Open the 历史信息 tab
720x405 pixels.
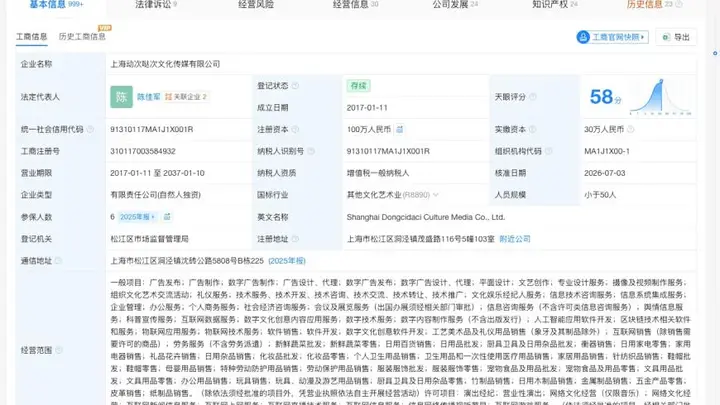(x=654, y=5)
